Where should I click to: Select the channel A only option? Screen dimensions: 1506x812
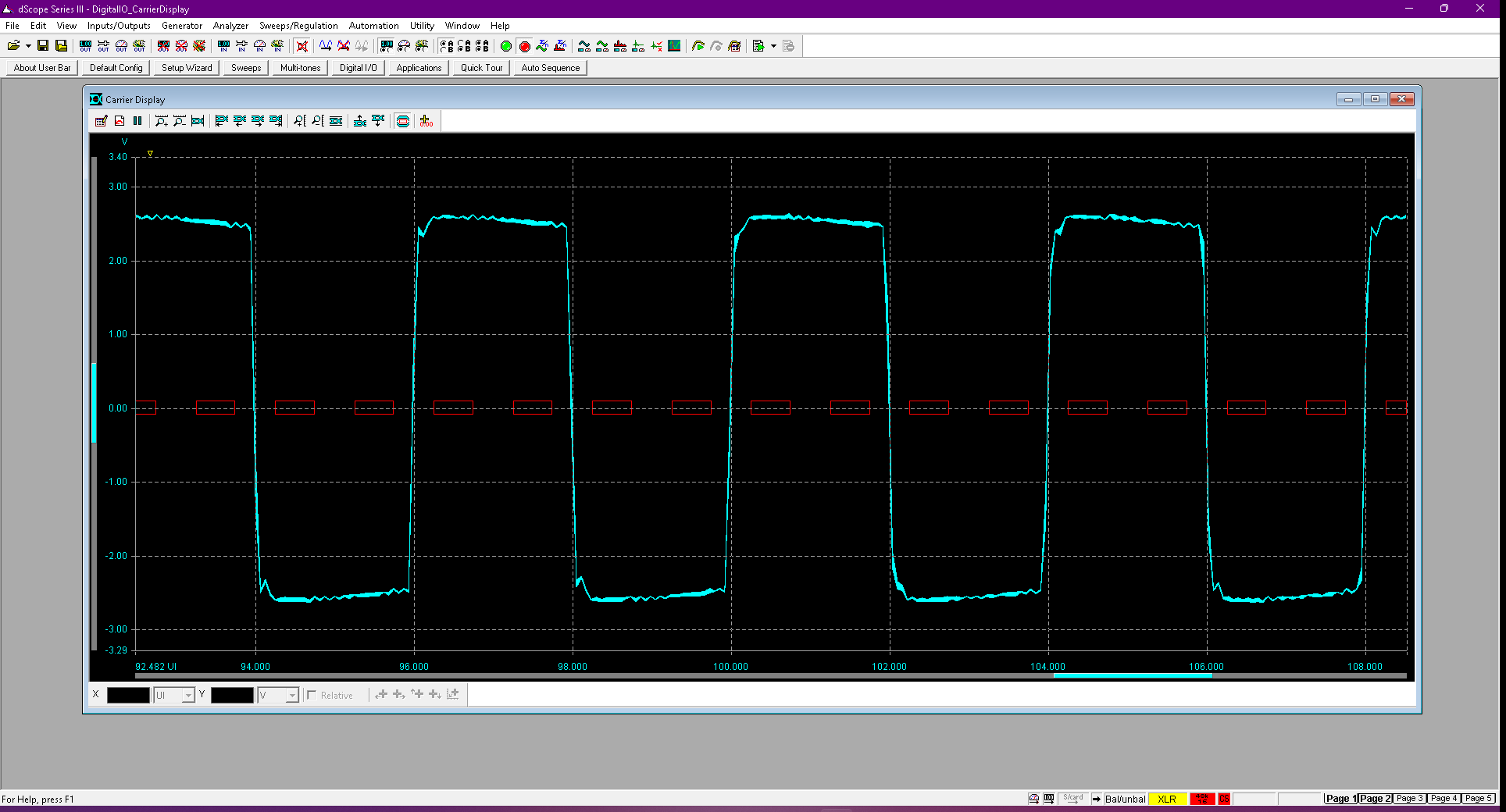tap(446, 46)
